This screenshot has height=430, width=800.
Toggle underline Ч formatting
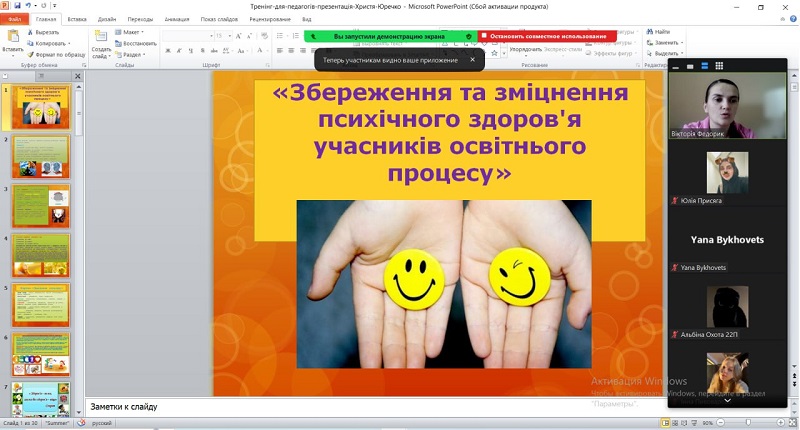[x=191, y=50]
